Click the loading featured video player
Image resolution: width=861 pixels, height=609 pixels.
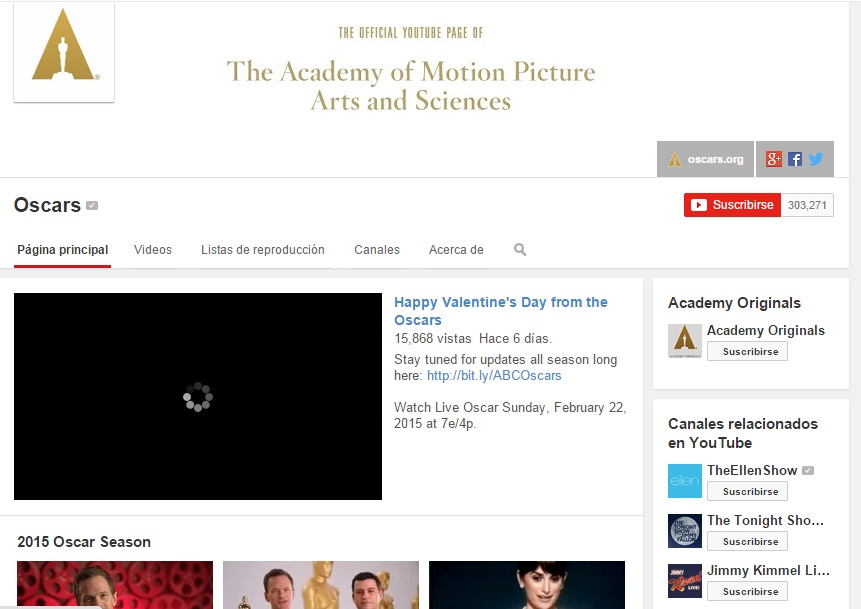[198, 396]
